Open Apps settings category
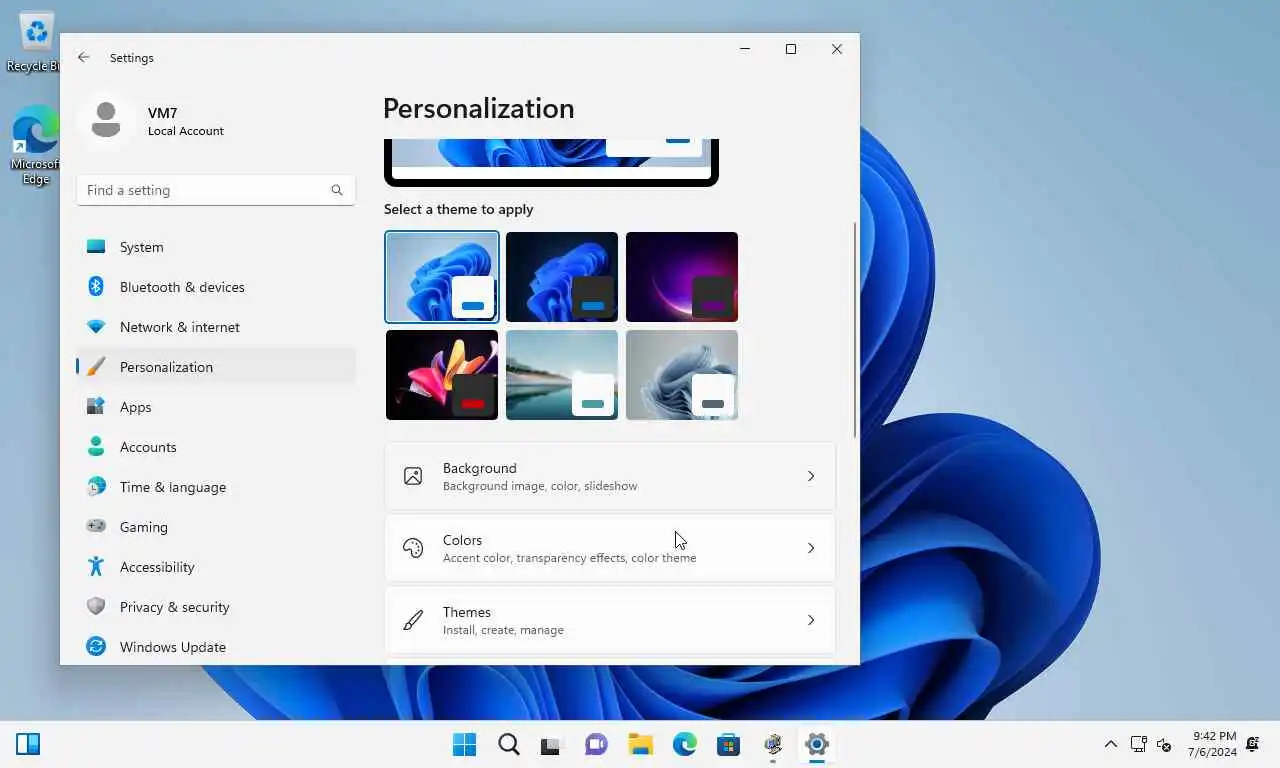Viewport: 1280px width, 768px height. [216, 407]
